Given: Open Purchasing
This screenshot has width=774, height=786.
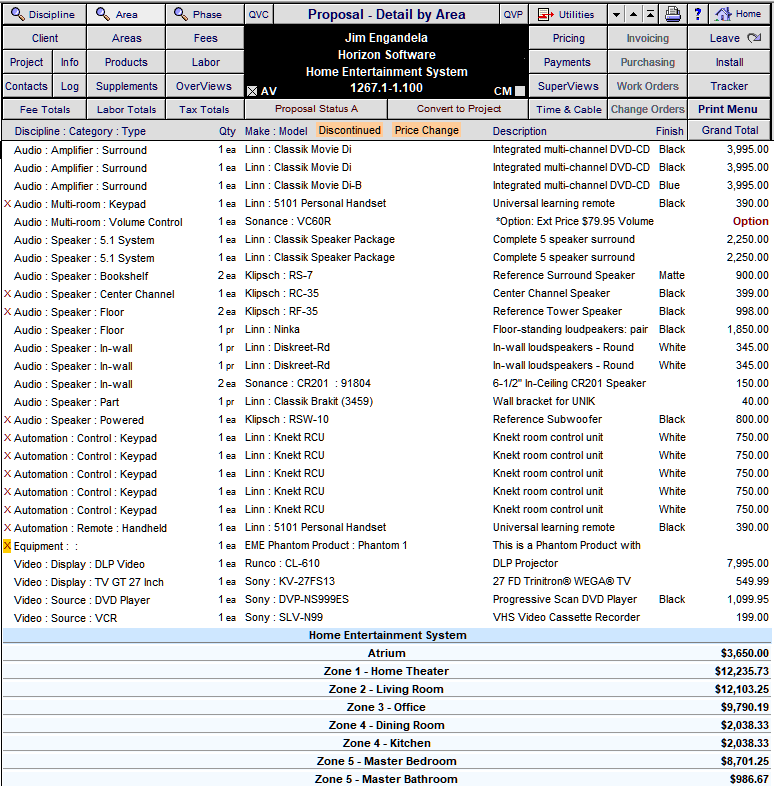Looking at the screenshot, I should pos(648,62).
